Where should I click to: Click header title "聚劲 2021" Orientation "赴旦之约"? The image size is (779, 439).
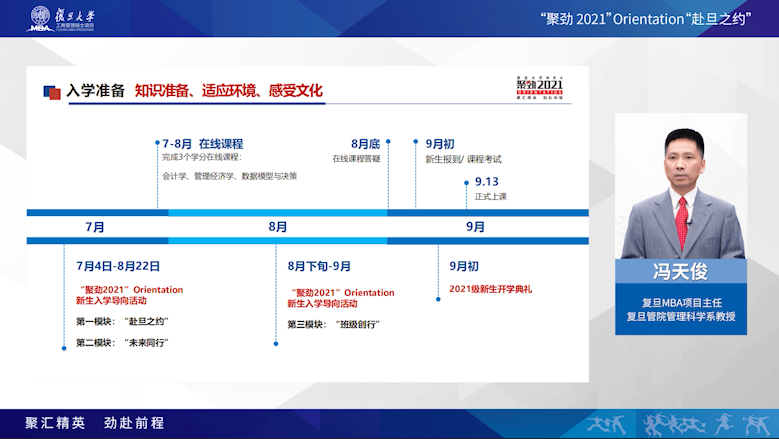point(645,19)
